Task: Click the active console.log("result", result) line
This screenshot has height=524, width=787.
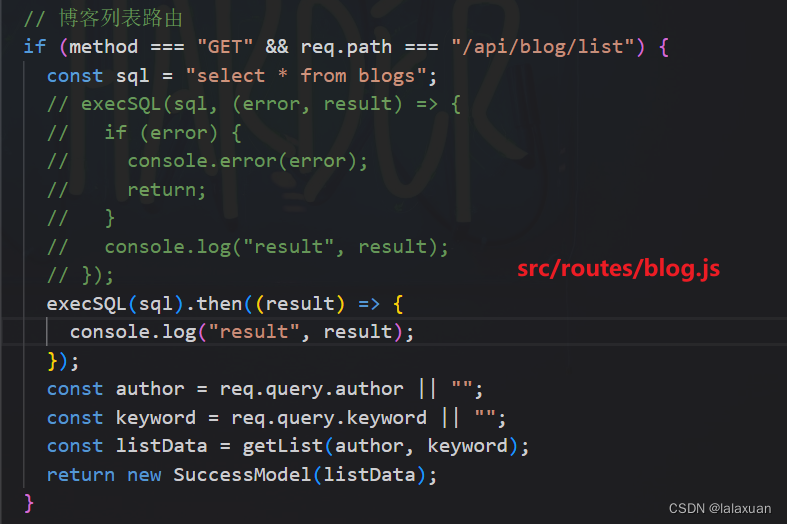Action: point(242,332)
